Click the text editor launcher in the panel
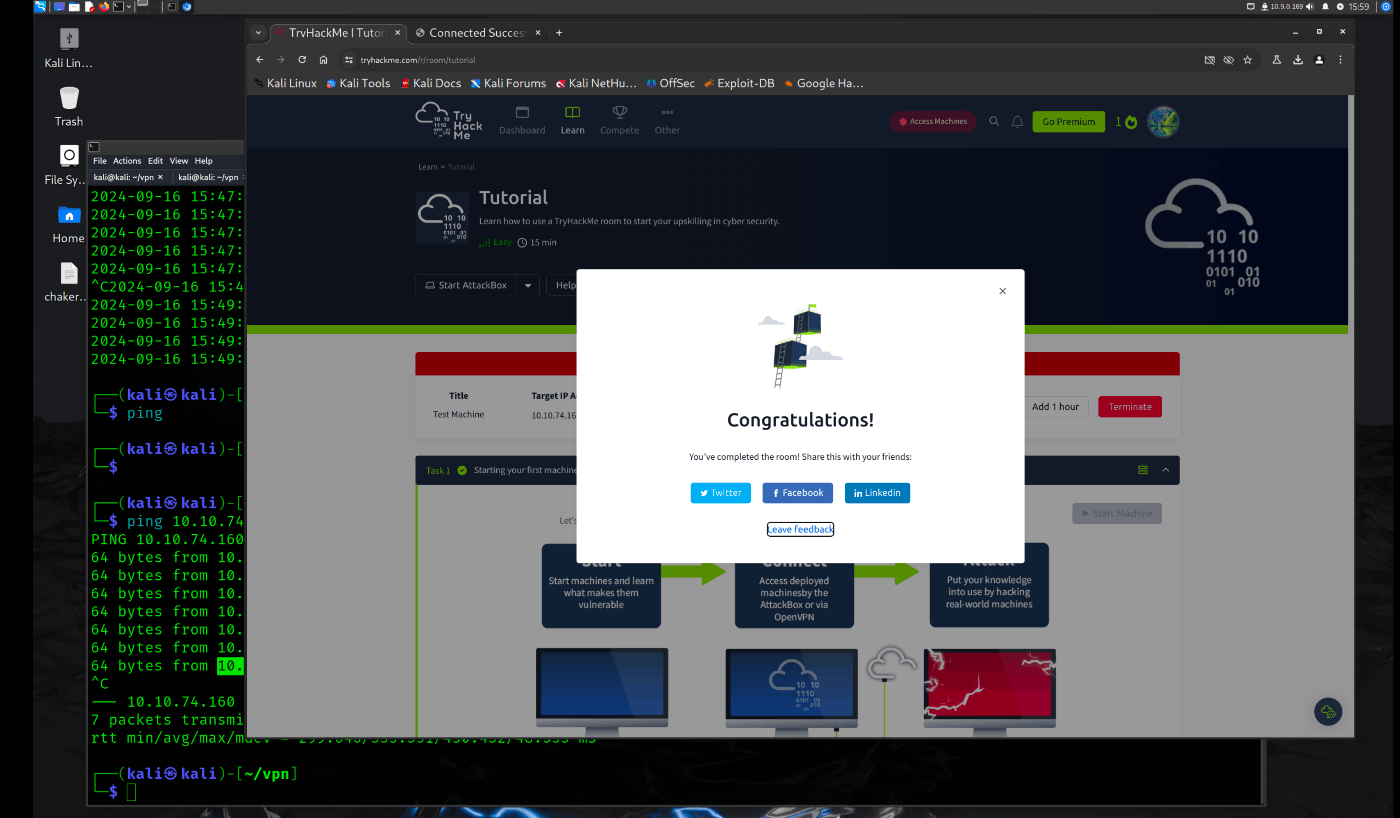The image size is (1400, 818). pos(89,6)
